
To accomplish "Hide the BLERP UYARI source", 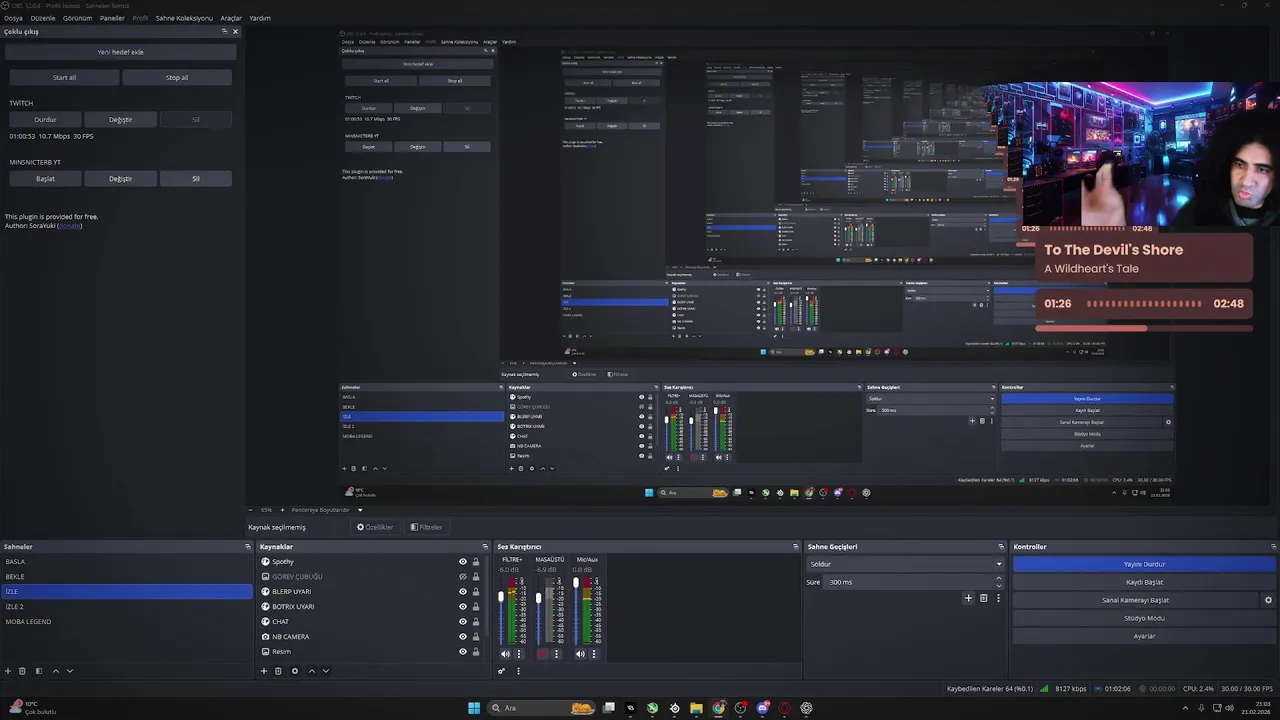I will tap(462, 592).
